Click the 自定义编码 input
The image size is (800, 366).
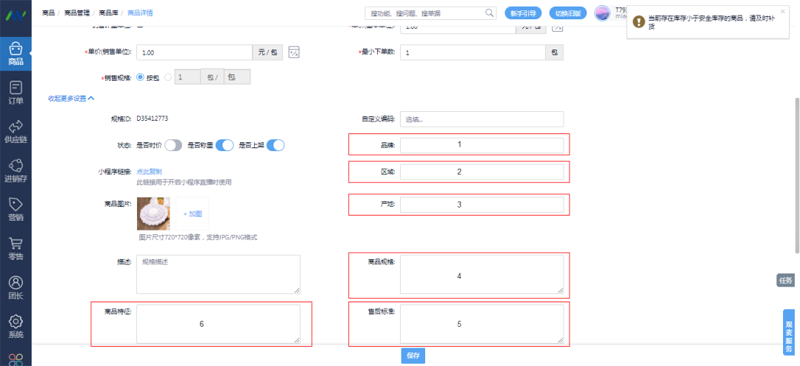(x=482, y=119)
